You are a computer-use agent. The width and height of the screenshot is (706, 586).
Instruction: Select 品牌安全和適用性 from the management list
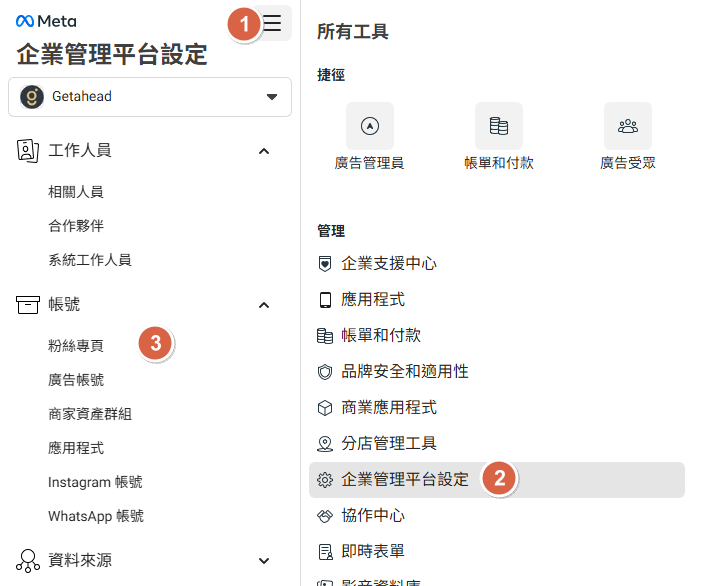tap(405, 372)
